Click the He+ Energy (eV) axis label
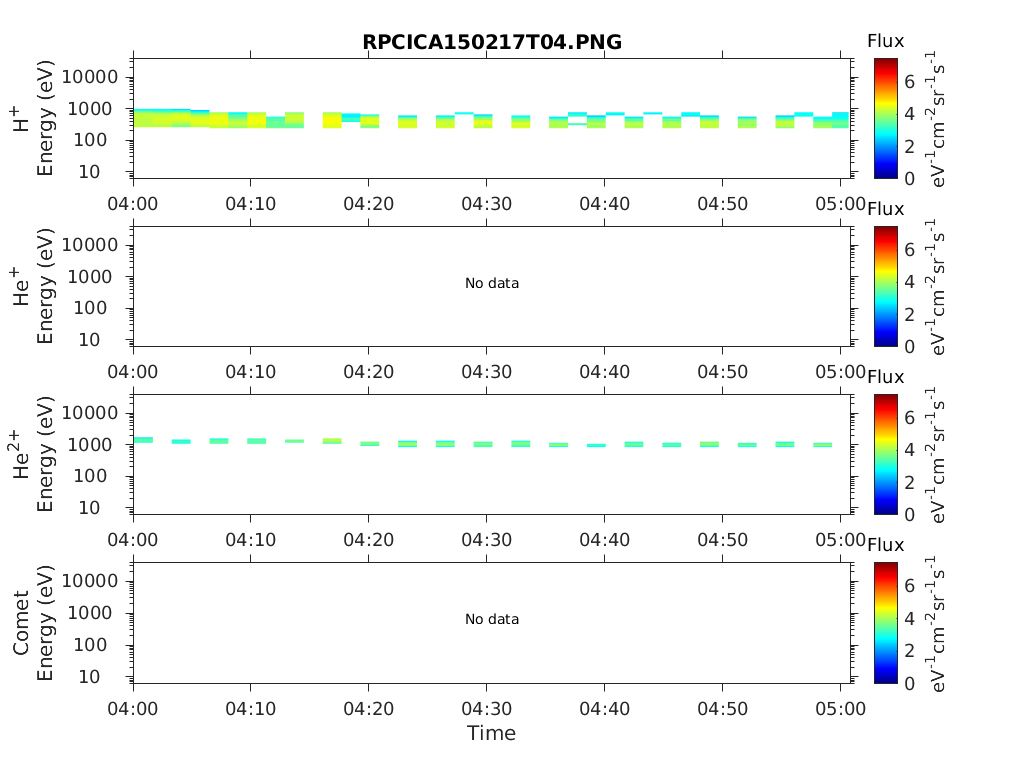The image size is (1024, 768). tap(44, 286)
